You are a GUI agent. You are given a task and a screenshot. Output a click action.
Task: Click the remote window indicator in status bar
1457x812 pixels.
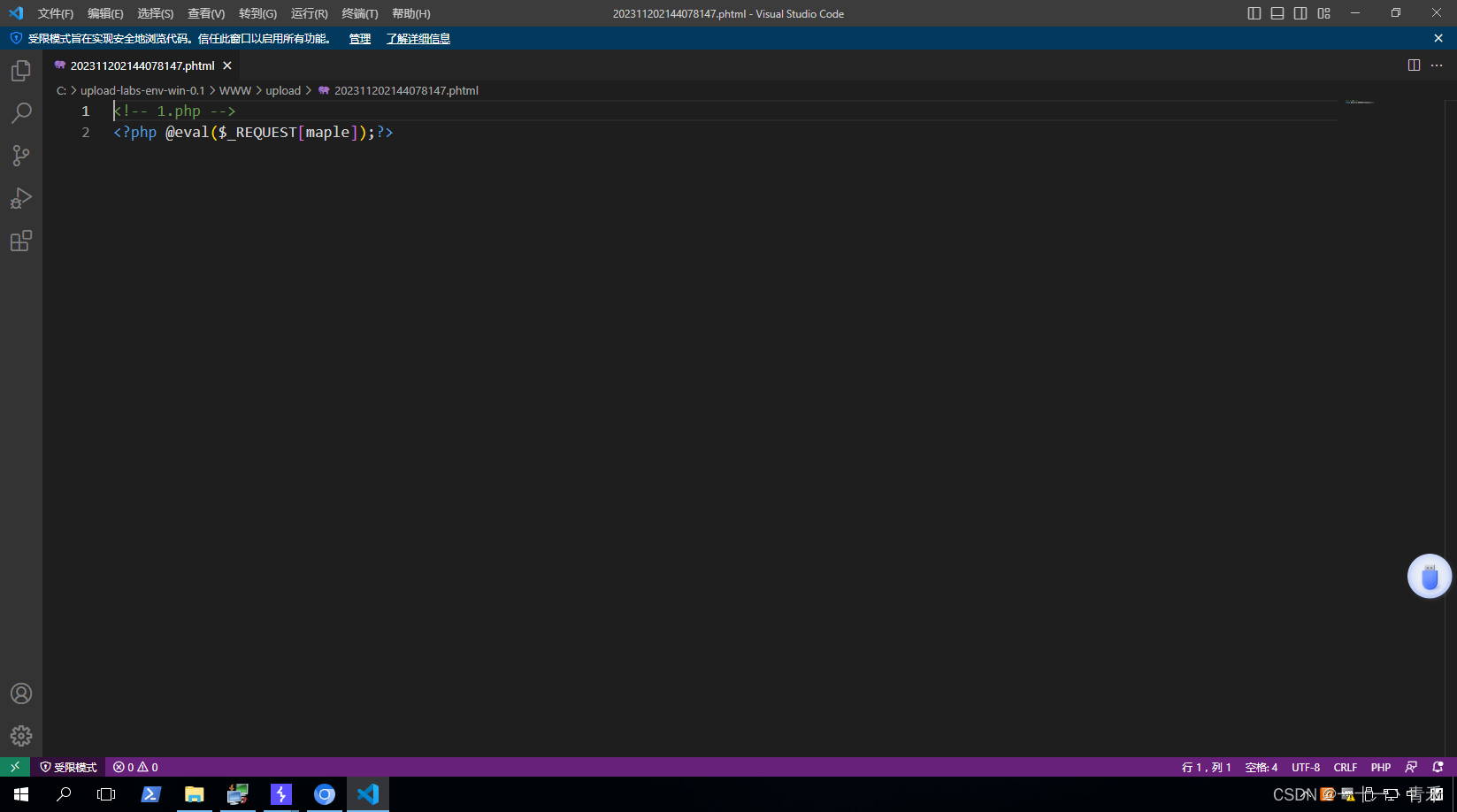coord(15,767)
